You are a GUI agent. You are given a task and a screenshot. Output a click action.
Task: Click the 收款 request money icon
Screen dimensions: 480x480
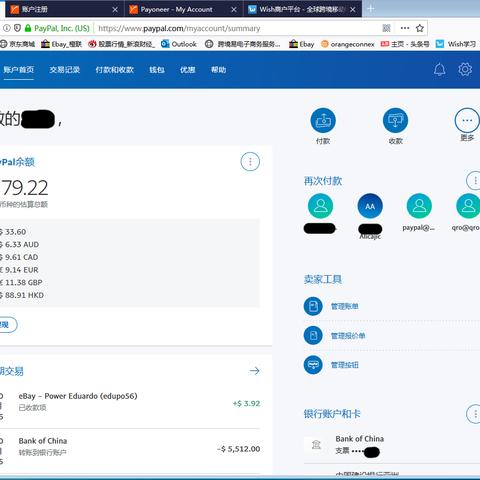point(395,120)
